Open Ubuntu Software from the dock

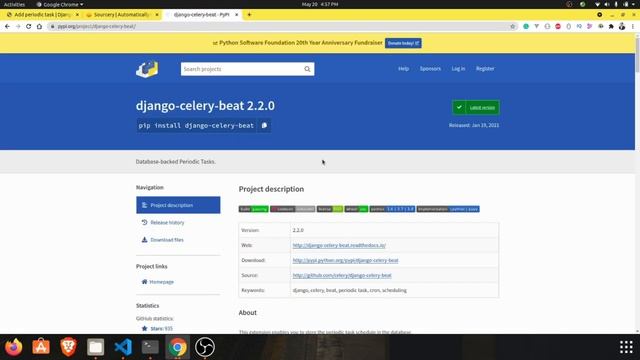coord(41,347)
